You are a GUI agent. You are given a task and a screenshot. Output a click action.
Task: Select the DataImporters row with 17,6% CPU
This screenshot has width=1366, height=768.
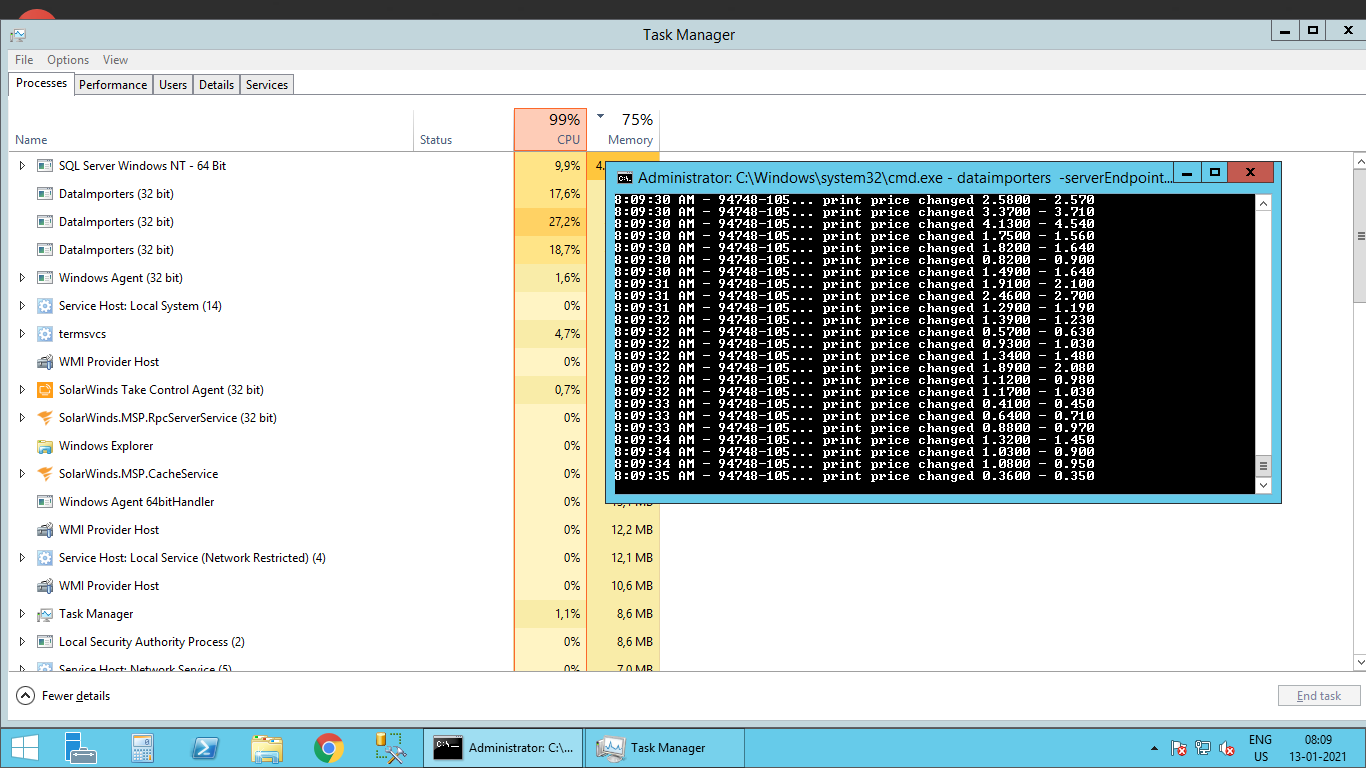pyautogui.click(x=334, y=194)
